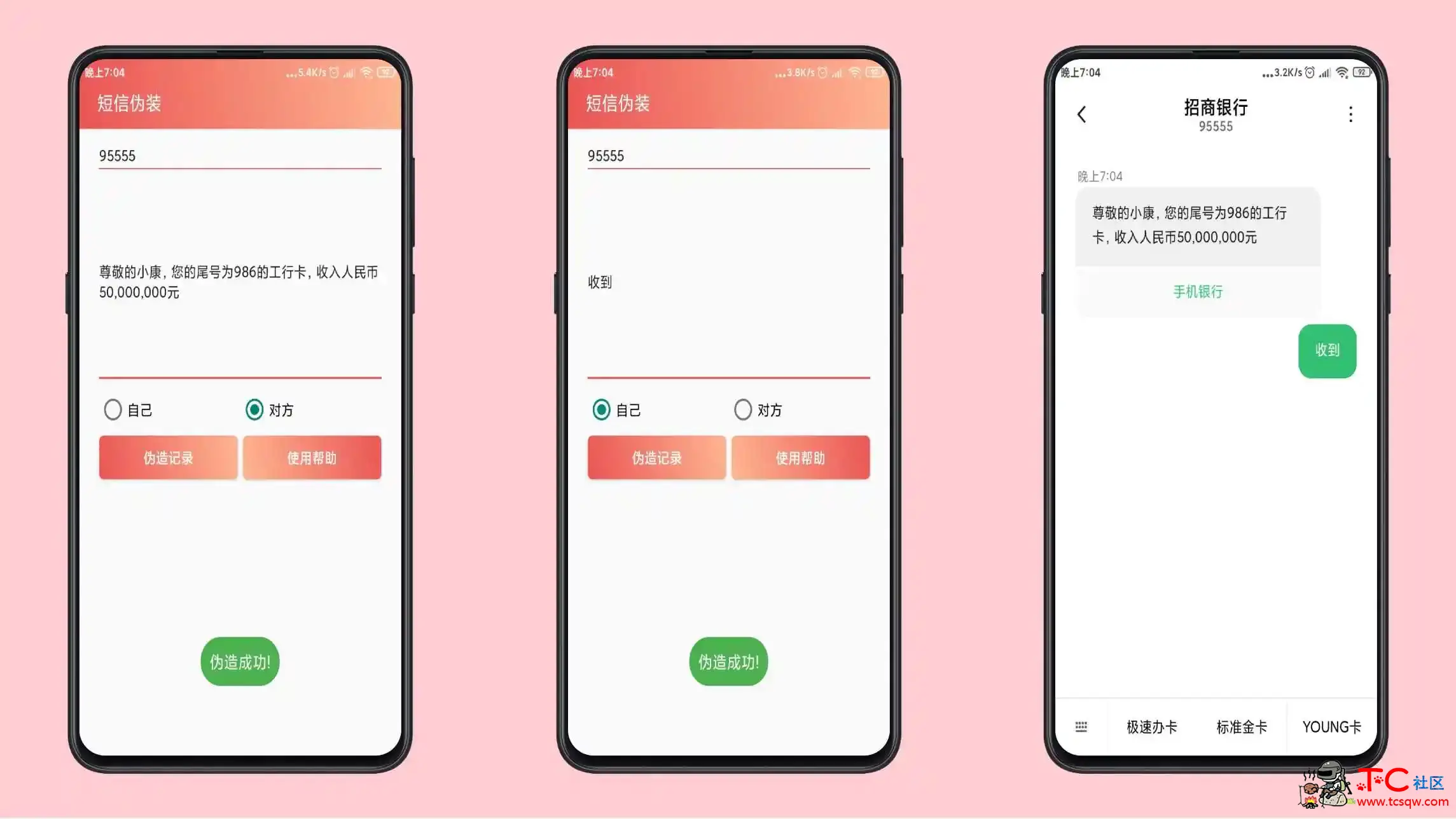Click the 伪造记录 button on left screen
This screenshot has height=819, width=1456.
point(167,457)
